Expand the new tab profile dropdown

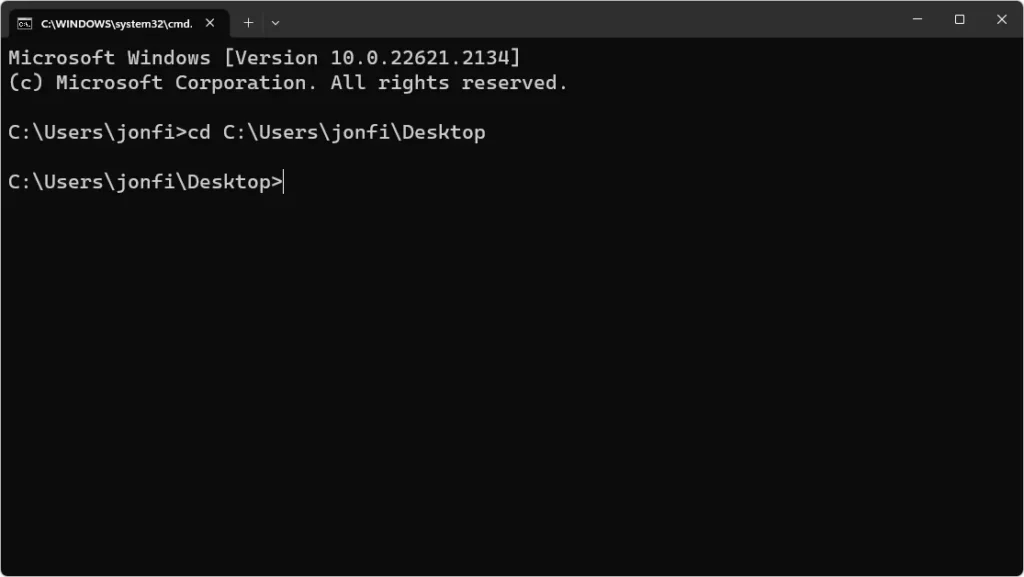point(275,22)
